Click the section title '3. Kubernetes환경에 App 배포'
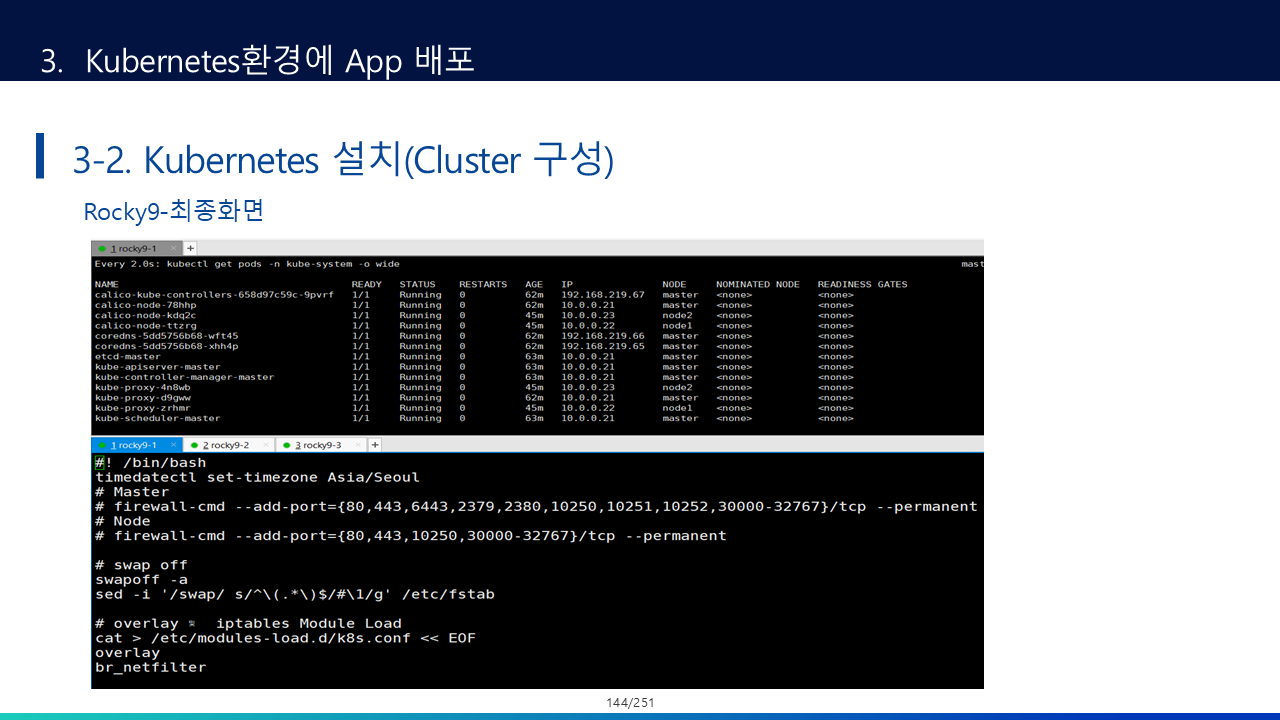This screenshot has width=1280, height=720. [x=257, y=60]
